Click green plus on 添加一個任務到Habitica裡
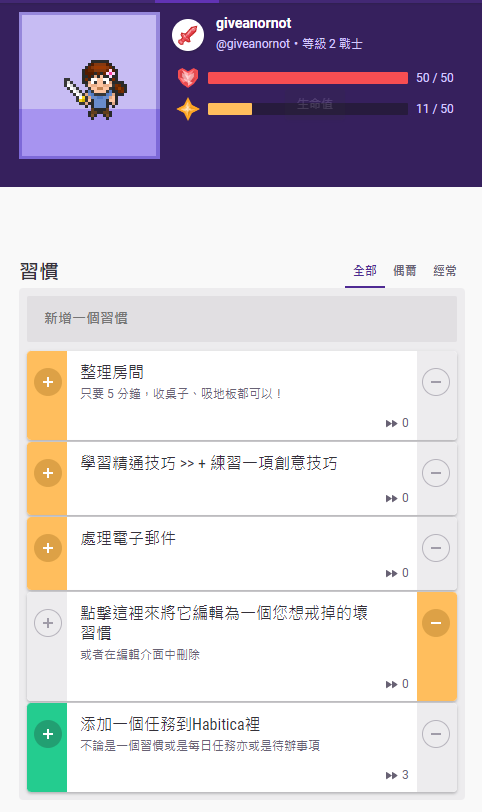482x812 pixels. [x=48, y=734]
